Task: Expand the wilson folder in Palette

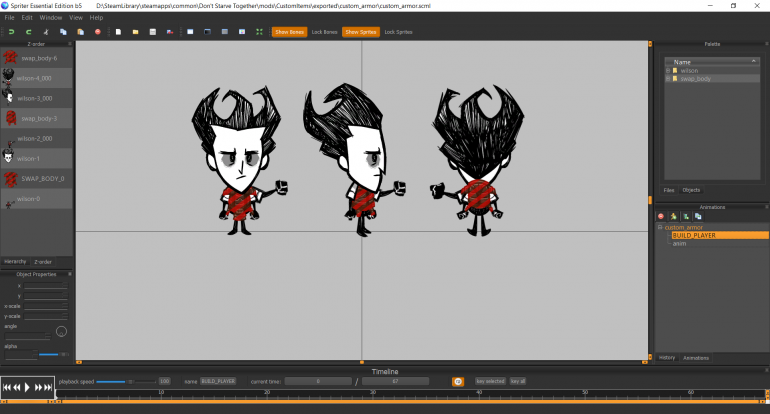Action: pyautogui.click(x=667, y=70)
